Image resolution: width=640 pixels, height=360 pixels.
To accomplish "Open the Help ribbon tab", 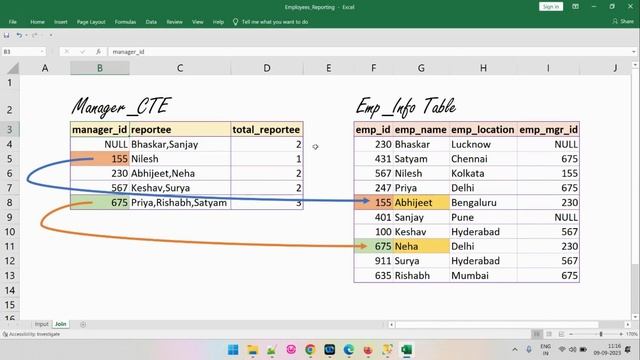I will click(x=218, y=22).
